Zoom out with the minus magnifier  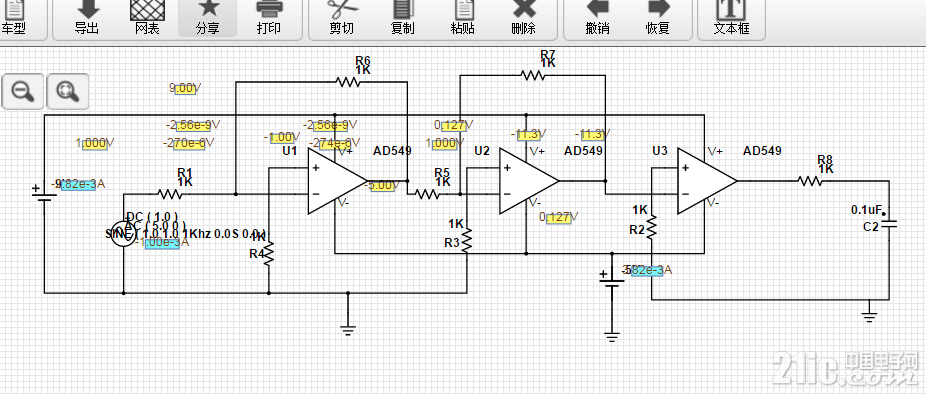click(x=23, y=92)
